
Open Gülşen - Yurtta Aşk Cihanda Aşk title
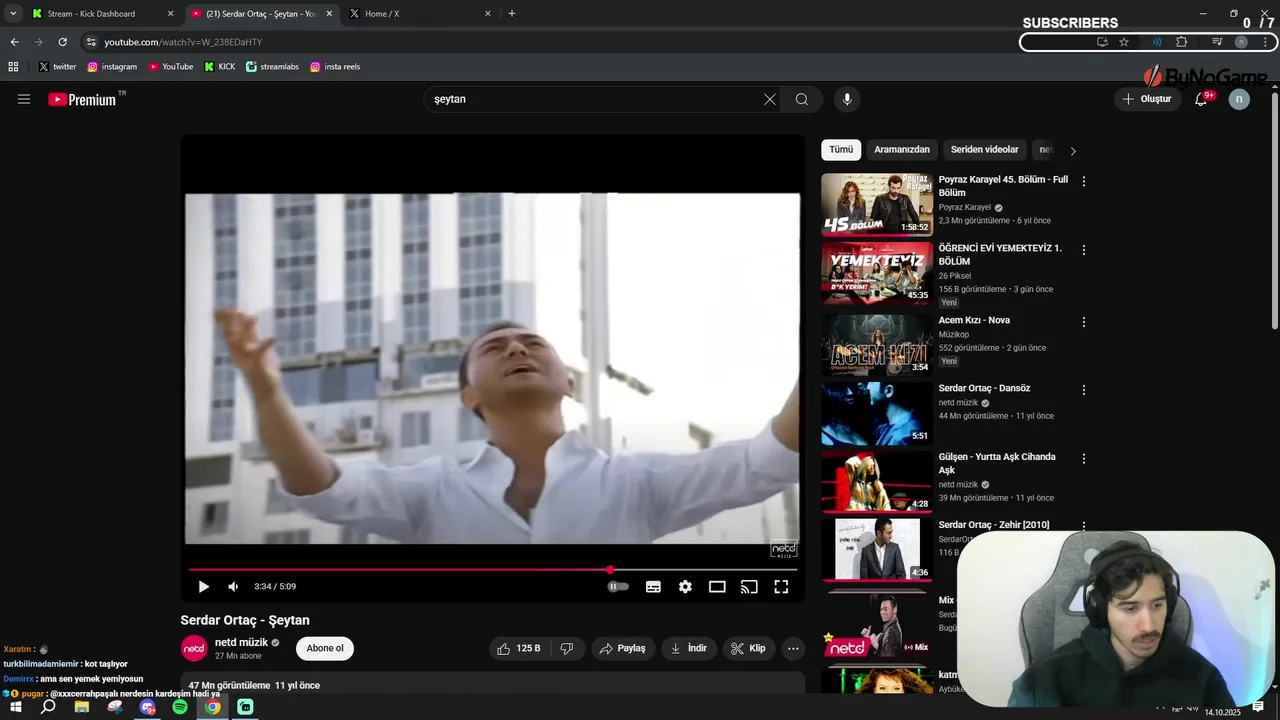point(997,463)
